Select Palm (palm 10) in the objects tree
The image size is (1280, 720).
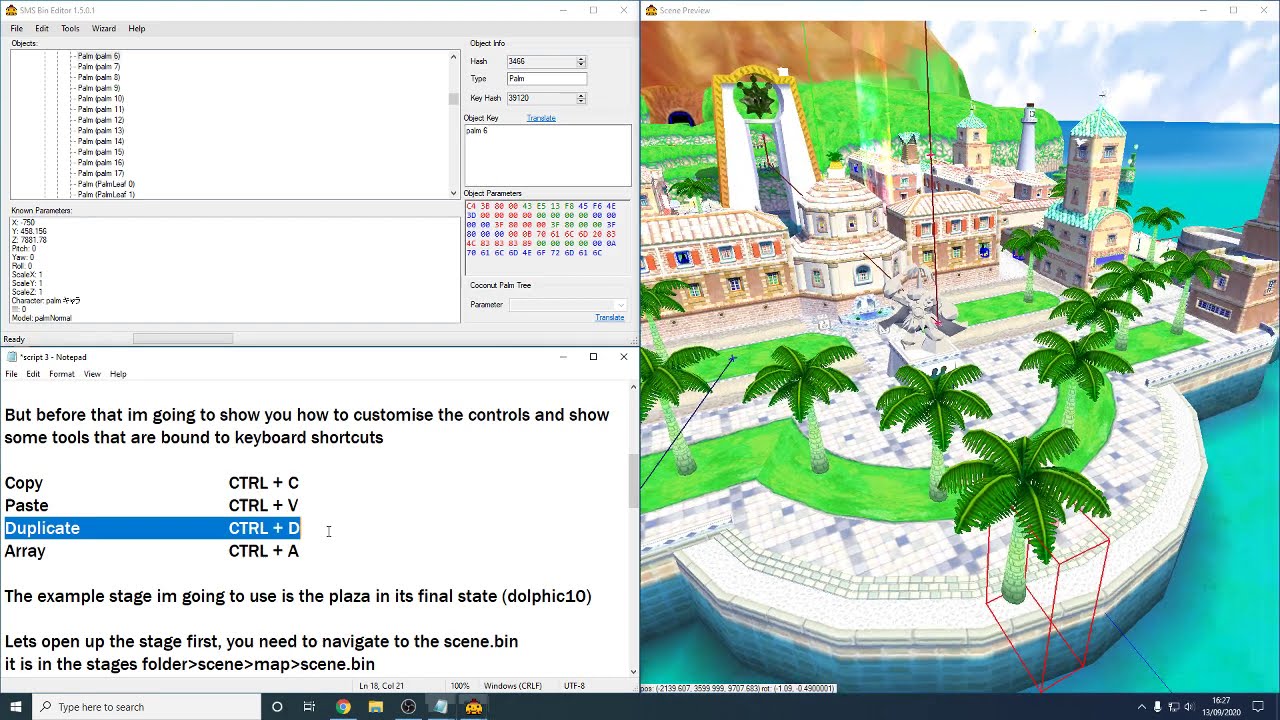click(101, 99)
